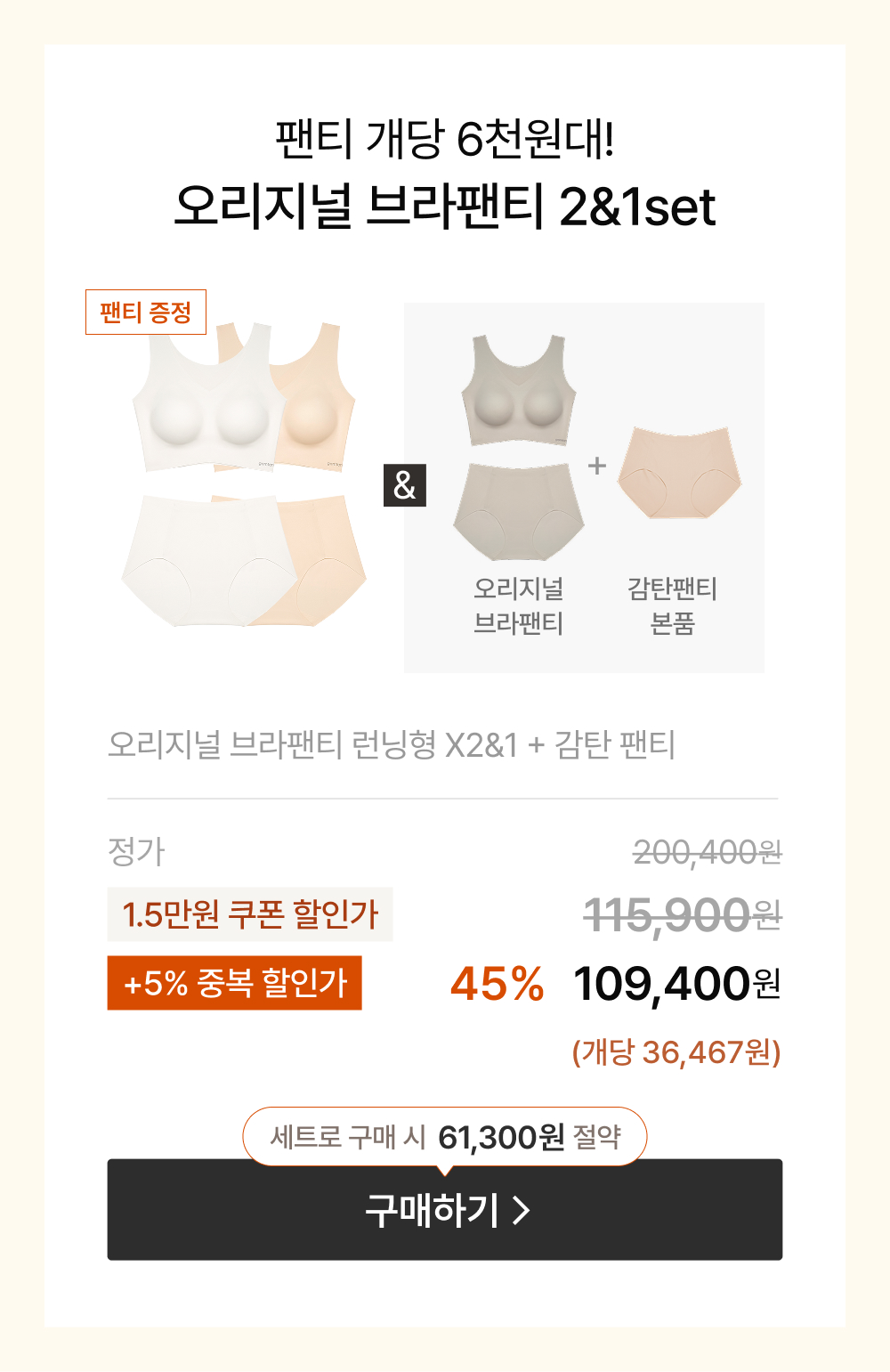Screen dimensions: 890x1372
Task: Click the gray bra top thumbnail
Action: (519, 390)
